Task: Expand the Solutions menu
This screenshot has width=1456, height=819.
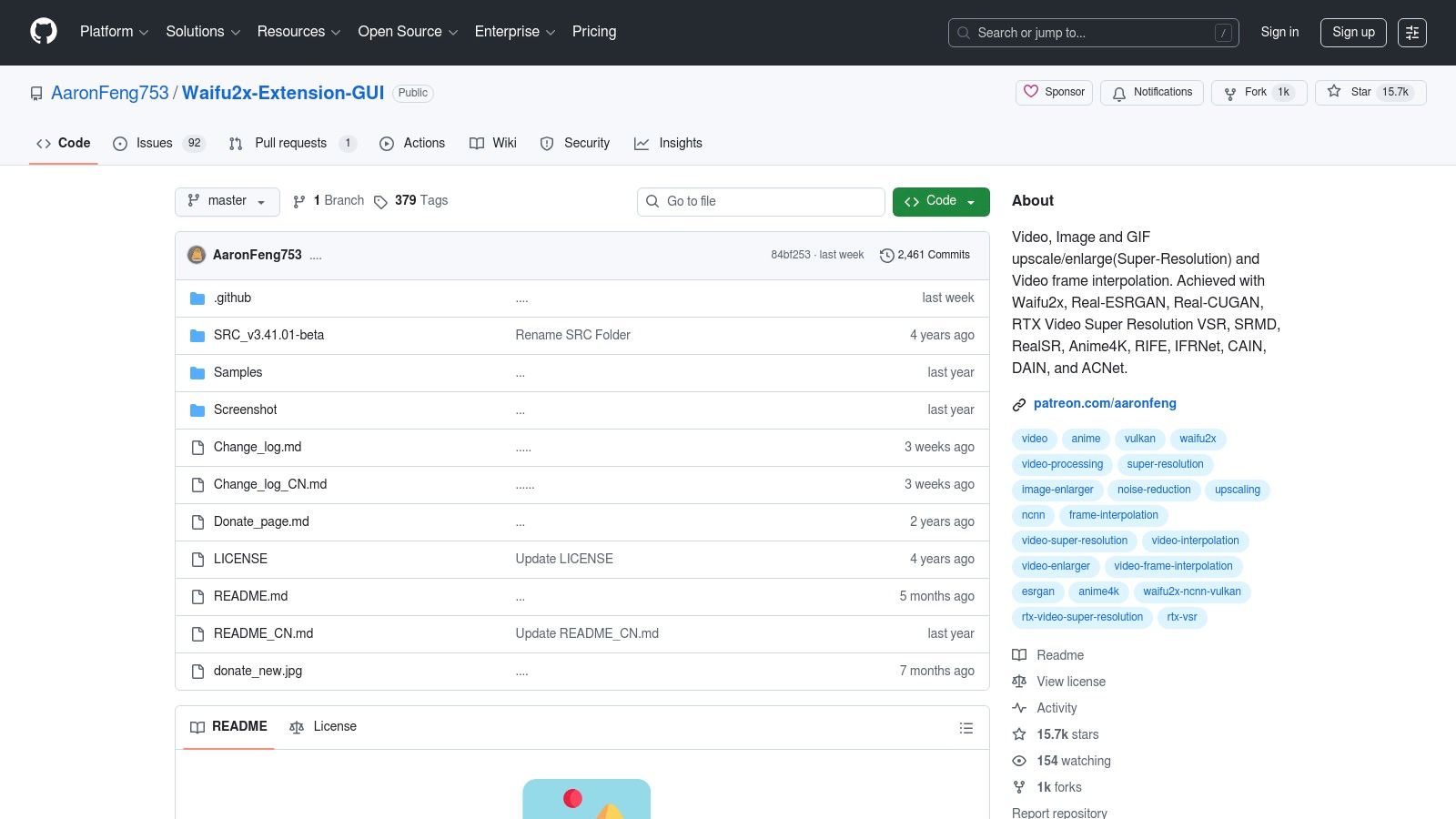Action: click(x=203, y=32)
